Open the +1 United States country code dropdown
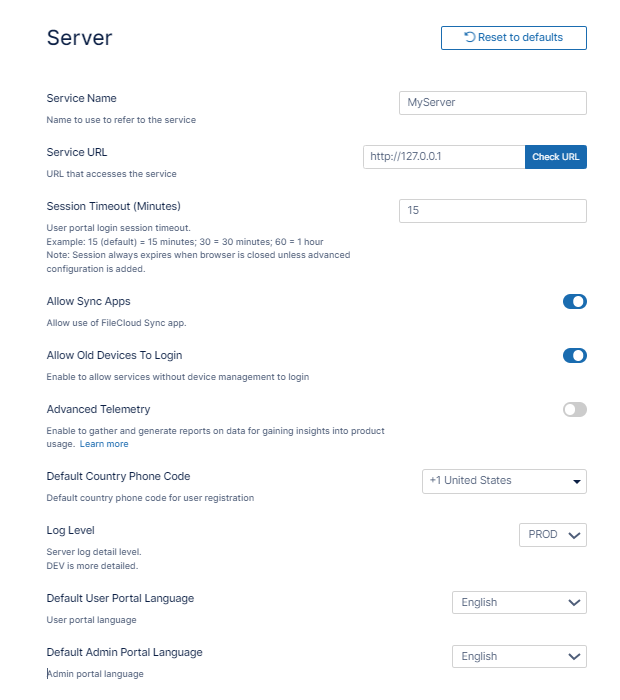Image resolution: width=620 pixels, height=700 pixels. pos(504,481)
